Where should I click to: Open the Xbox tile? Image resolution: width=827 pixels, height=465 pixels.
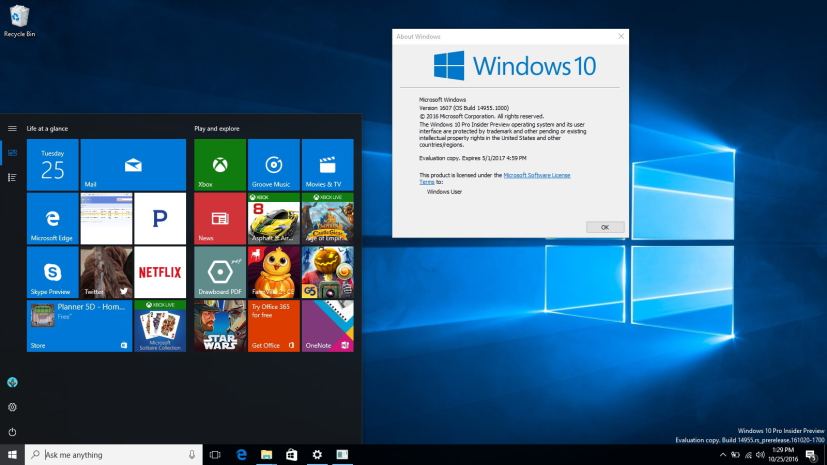(x=219, y=164)
